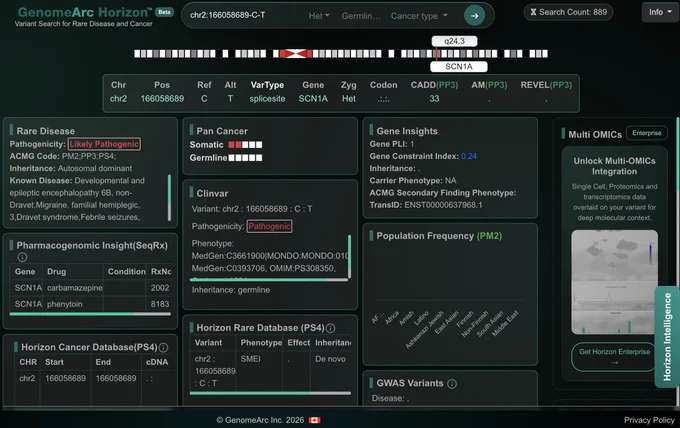Click the q24.3 band label
Viewport: 680px width, 428px height.
(x=454, y=41)
